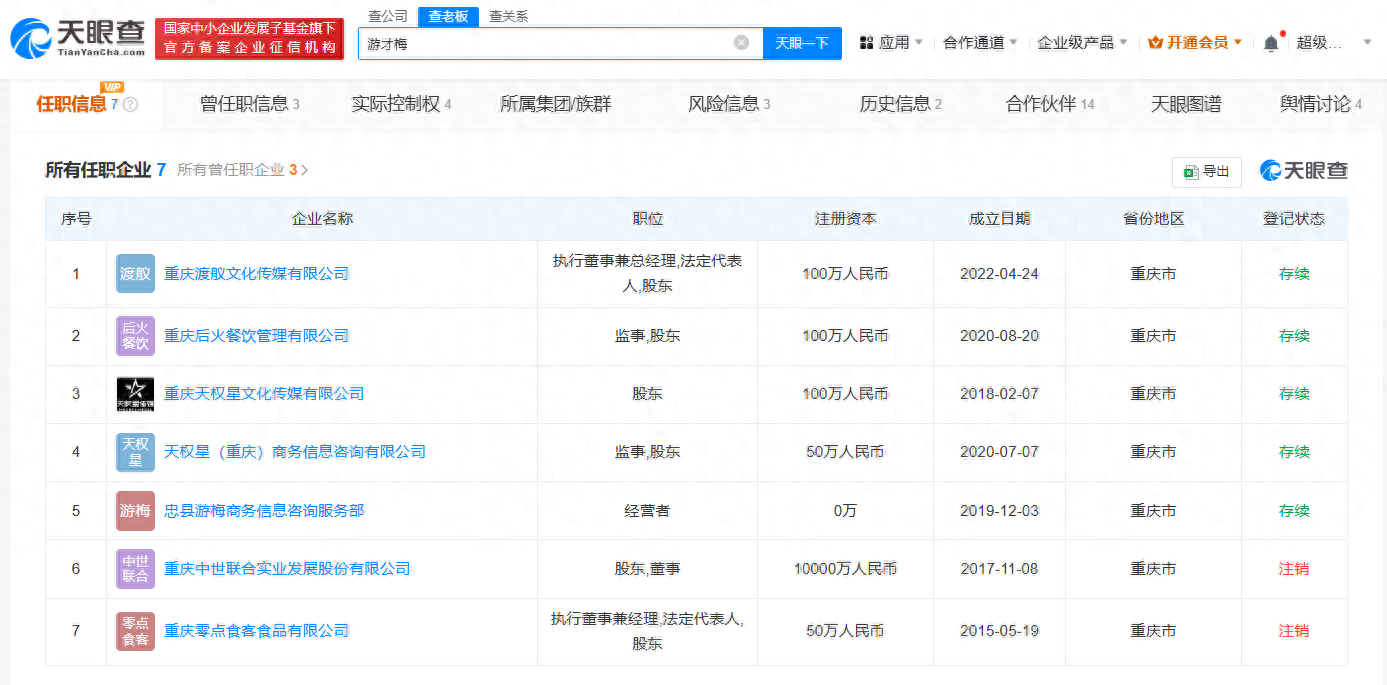The width and height of the screenshot is (1387, 685).
Task: Expand the 合作通道 dropdown
Action: point(980,43)
